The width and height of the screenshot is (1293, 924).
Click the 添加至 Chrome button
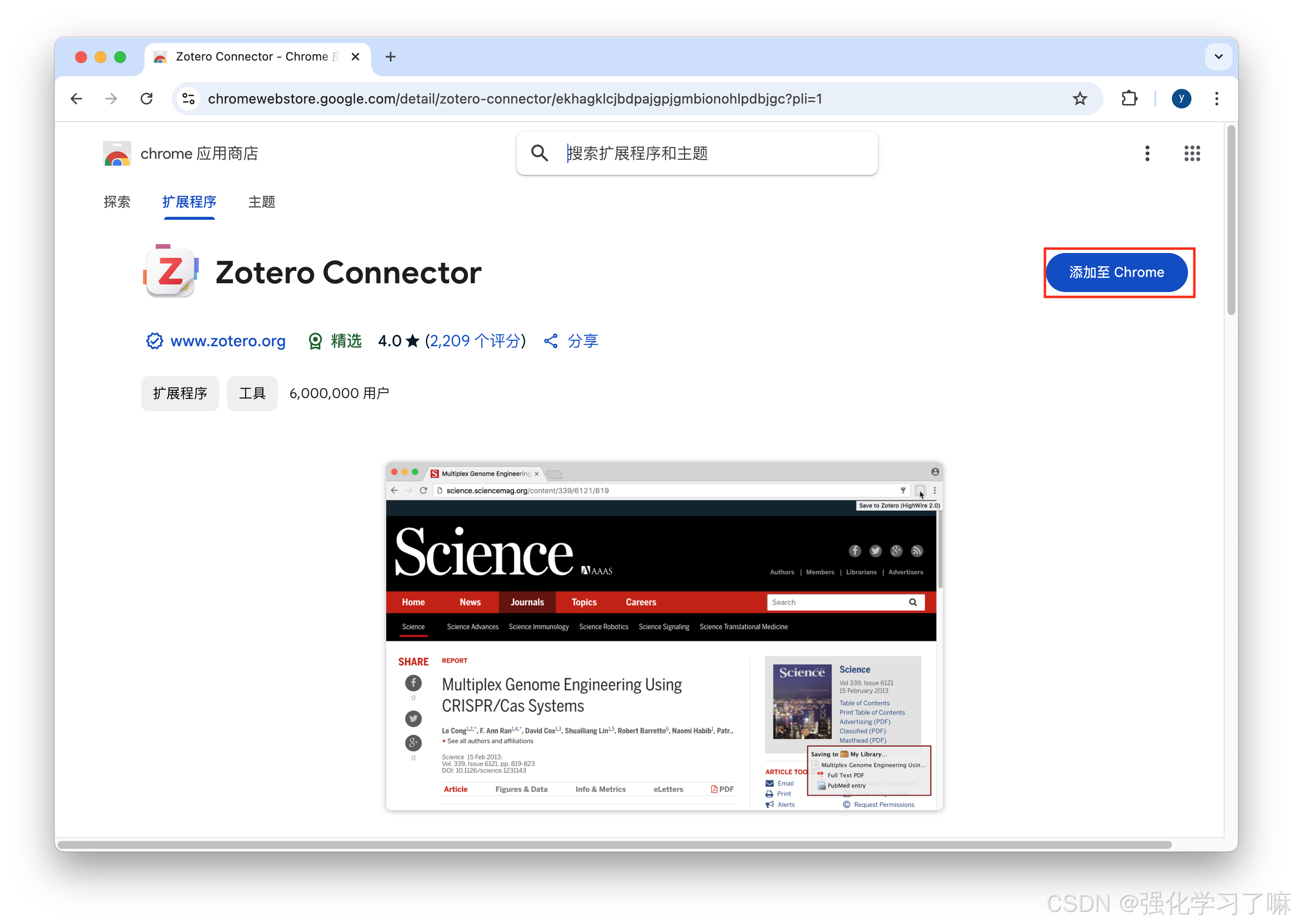click(1116, 273)
